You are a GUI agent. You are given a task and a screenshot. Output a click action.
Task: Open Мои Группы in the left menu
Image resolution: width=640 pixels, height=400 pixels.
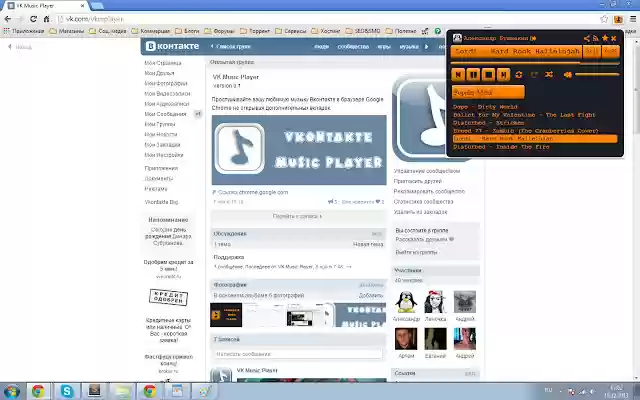click(x=160, y=124)
